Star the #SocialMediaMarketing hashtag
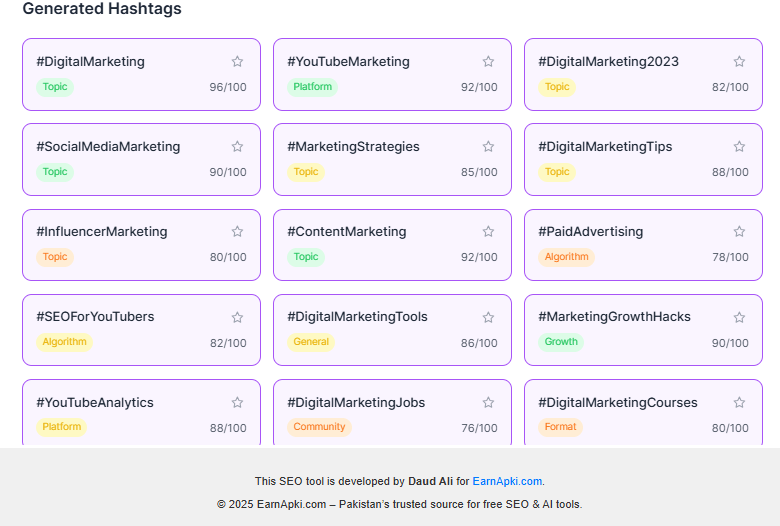The image size is (780, 526). coord(237,147)
